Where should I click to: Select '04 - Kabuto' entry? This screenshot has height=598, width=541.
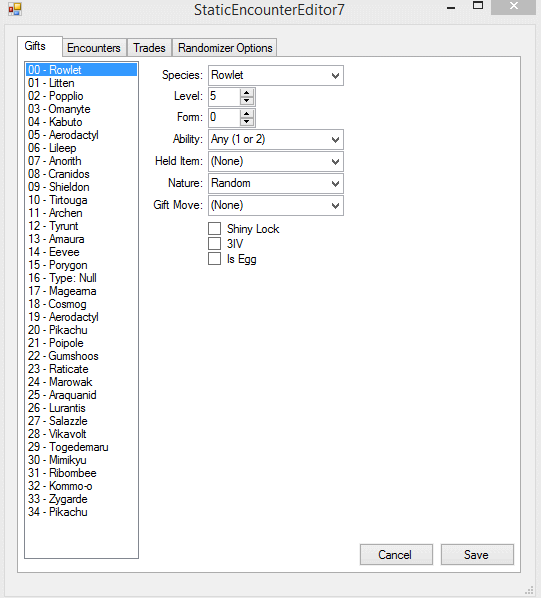[81, 122]
